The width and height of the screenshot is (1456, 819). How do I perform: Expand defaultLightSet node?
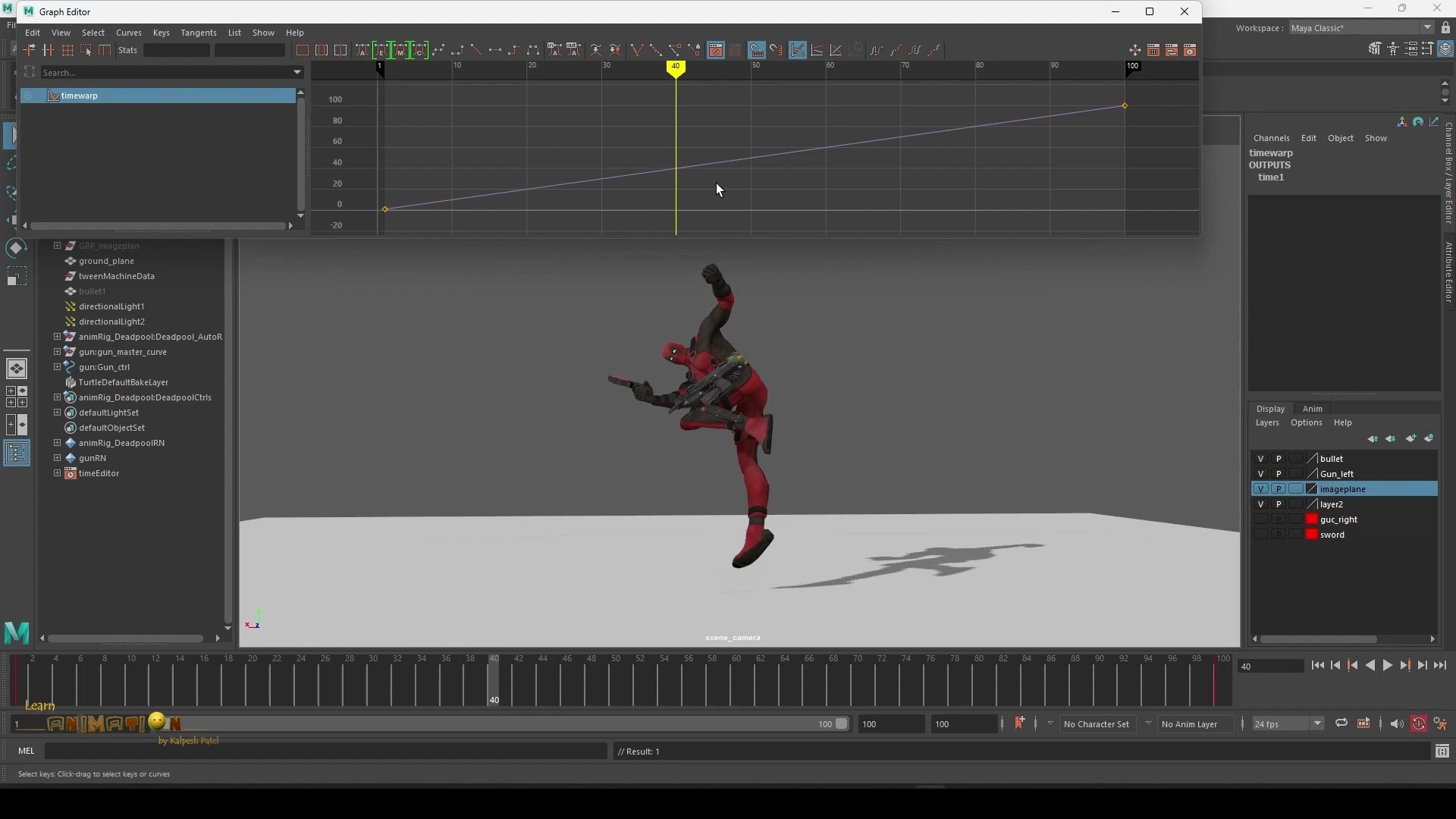[57, 413]
